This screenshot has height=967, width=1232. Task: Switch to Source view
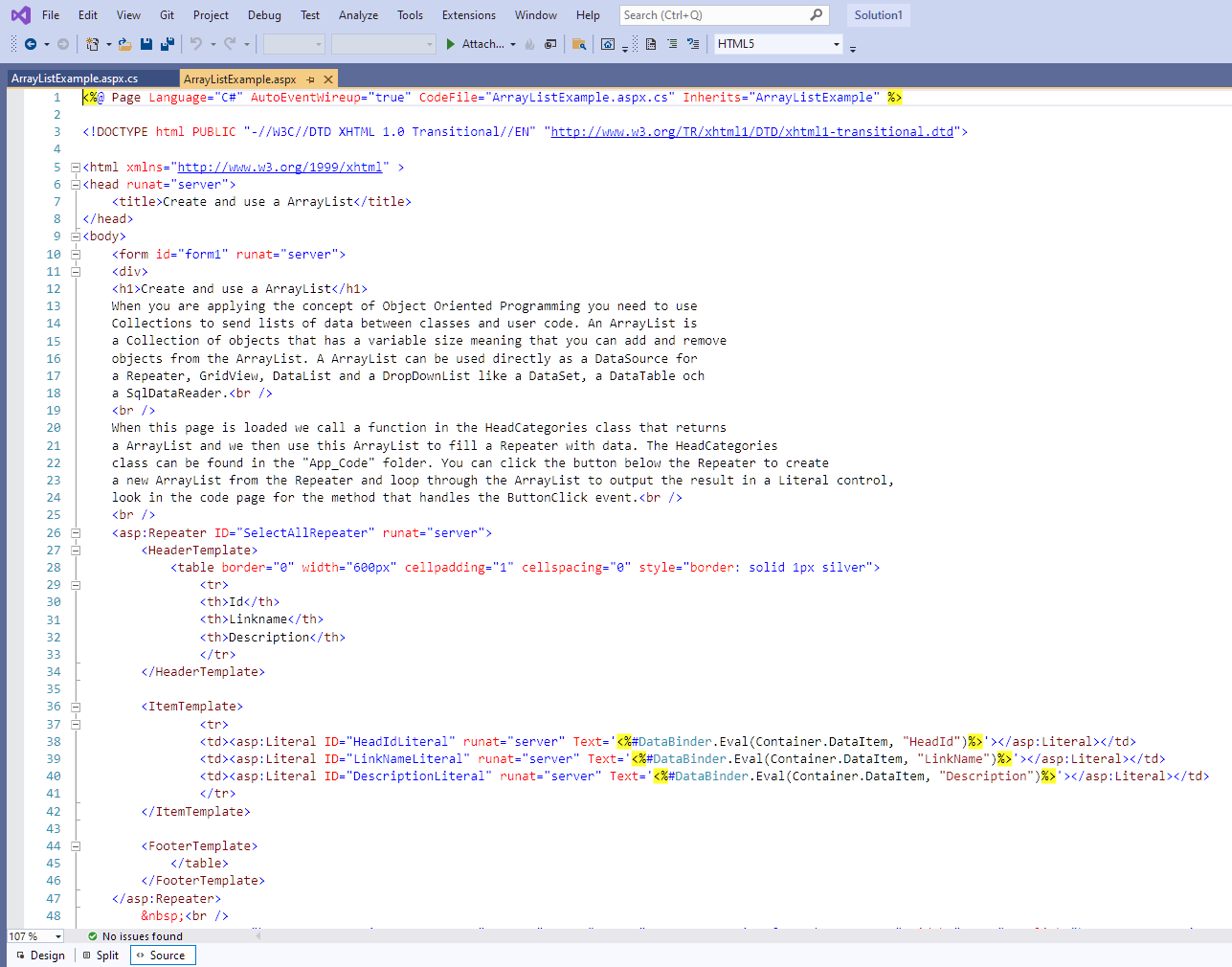click(x=163, y=956)
